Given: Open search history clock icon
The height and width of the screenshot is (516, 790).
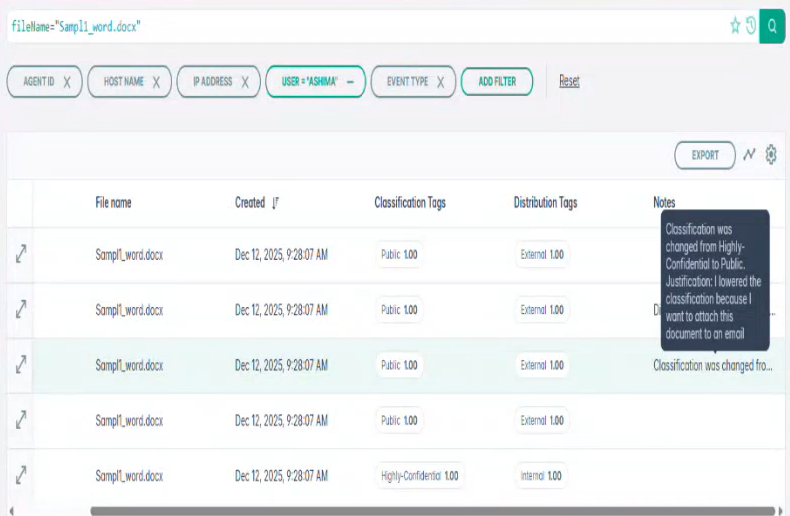Looking at the screenshot, I should (750, 26).
